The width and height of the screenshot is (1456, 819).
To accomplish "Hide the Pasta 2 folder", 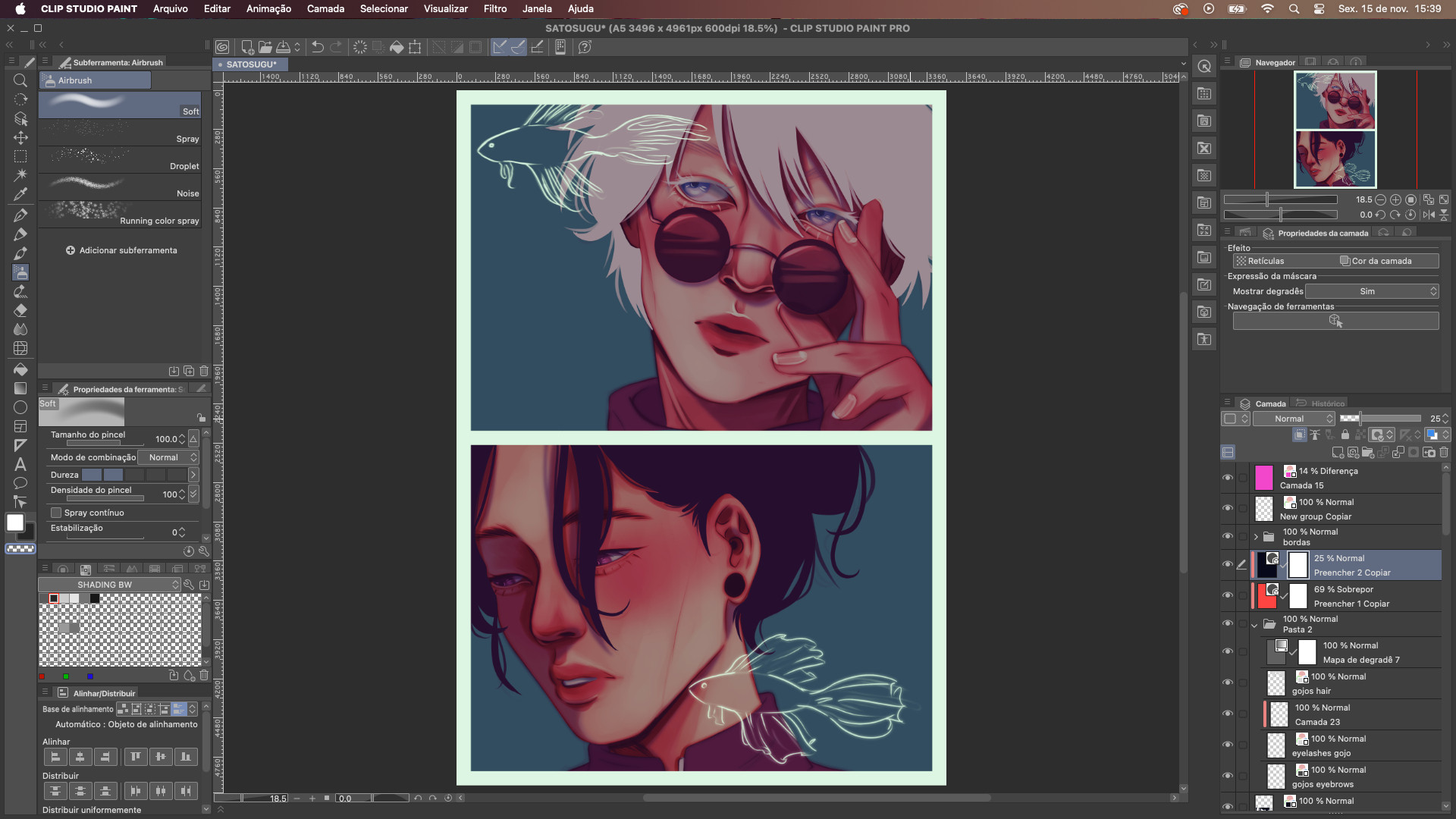I will [1228, 623].
